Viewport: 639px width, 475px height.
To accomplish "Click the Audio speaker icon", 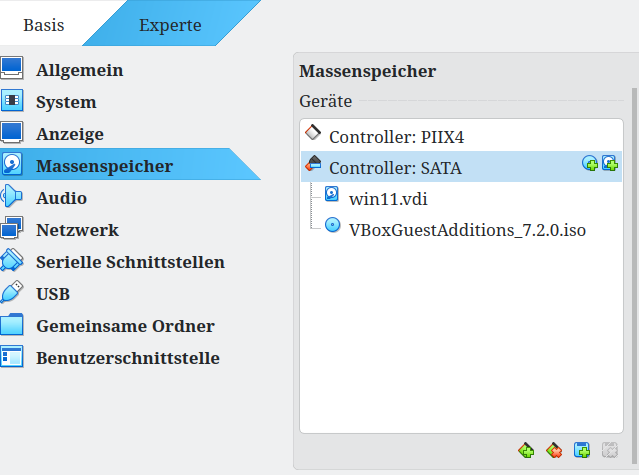I will (12, 197).
